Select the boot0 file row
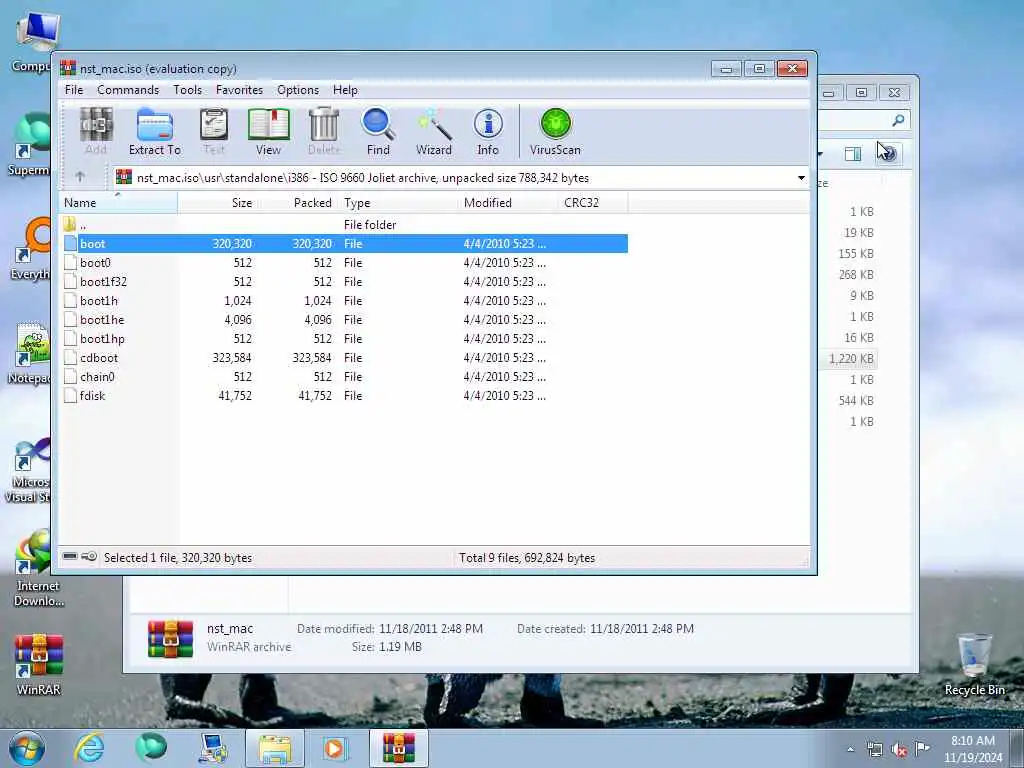The image size is (1024, 768). coord(345,263)
